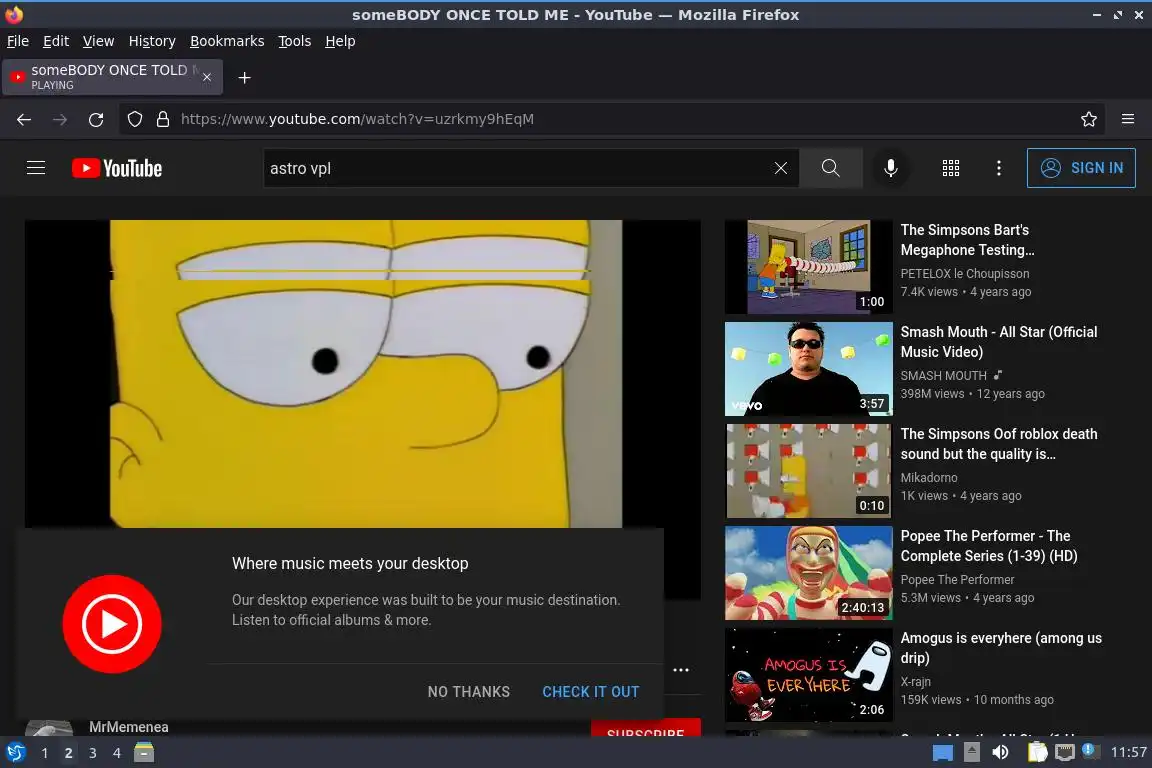Open Popee The Performer thumbnail
The width and height of the screenshot is (1152, 768).
pyautogui.click(x=808, y=573)
